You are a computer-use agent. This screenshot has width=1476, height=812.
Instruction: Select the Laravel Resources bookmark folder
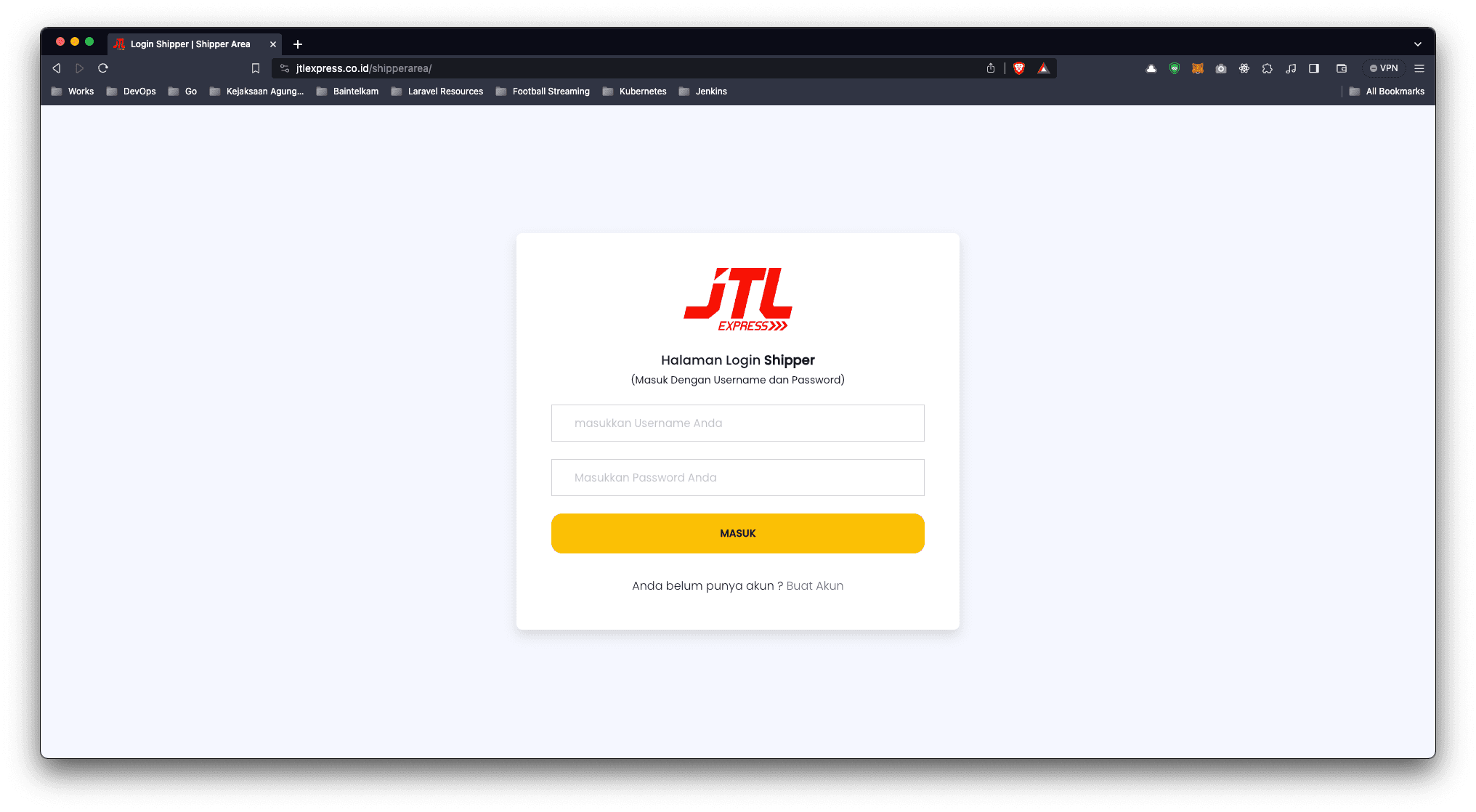(x=444, y=91)
